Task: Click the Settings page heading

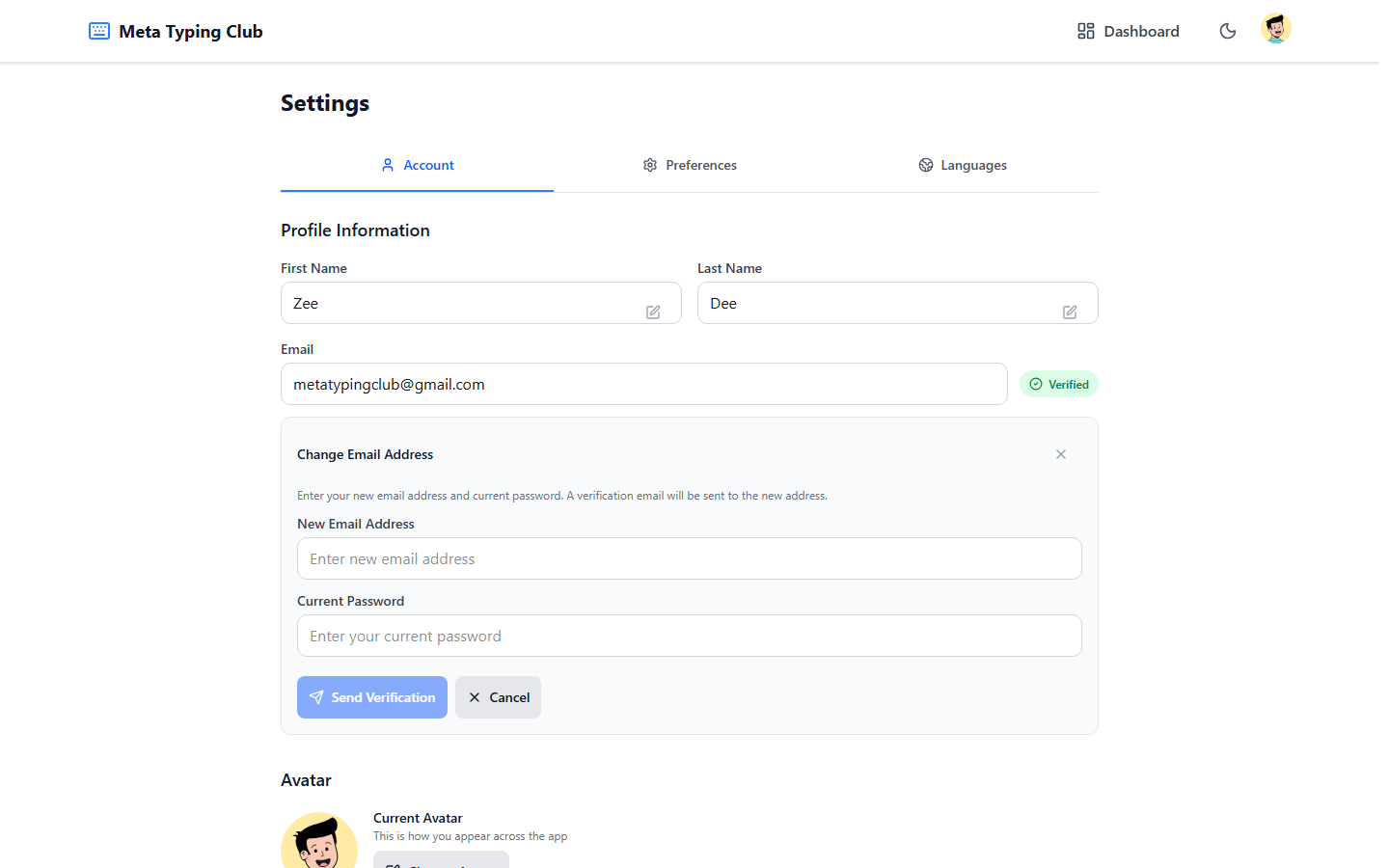Action: pyautogui.click(x=325, y=103)
